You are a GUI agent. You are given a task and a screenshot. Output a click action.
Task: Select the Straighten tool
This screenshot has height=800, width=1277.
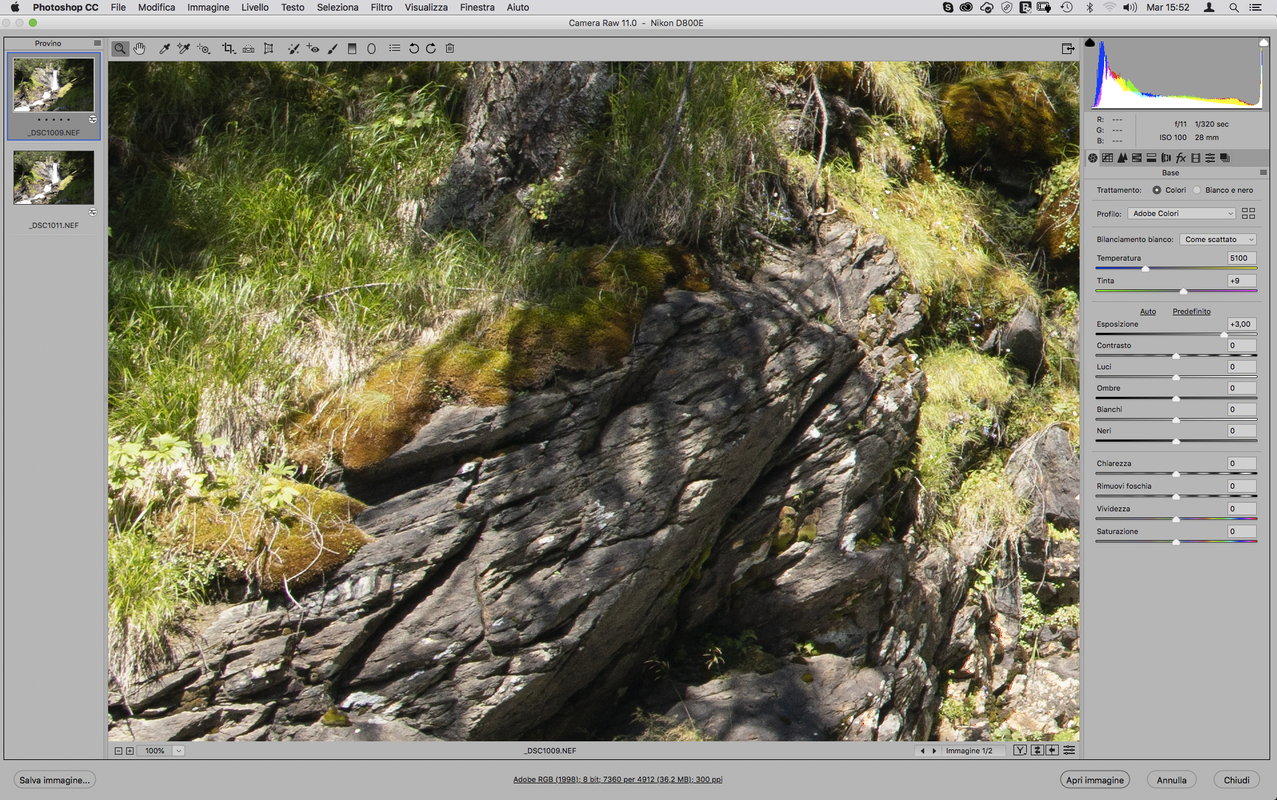point(248,48)
